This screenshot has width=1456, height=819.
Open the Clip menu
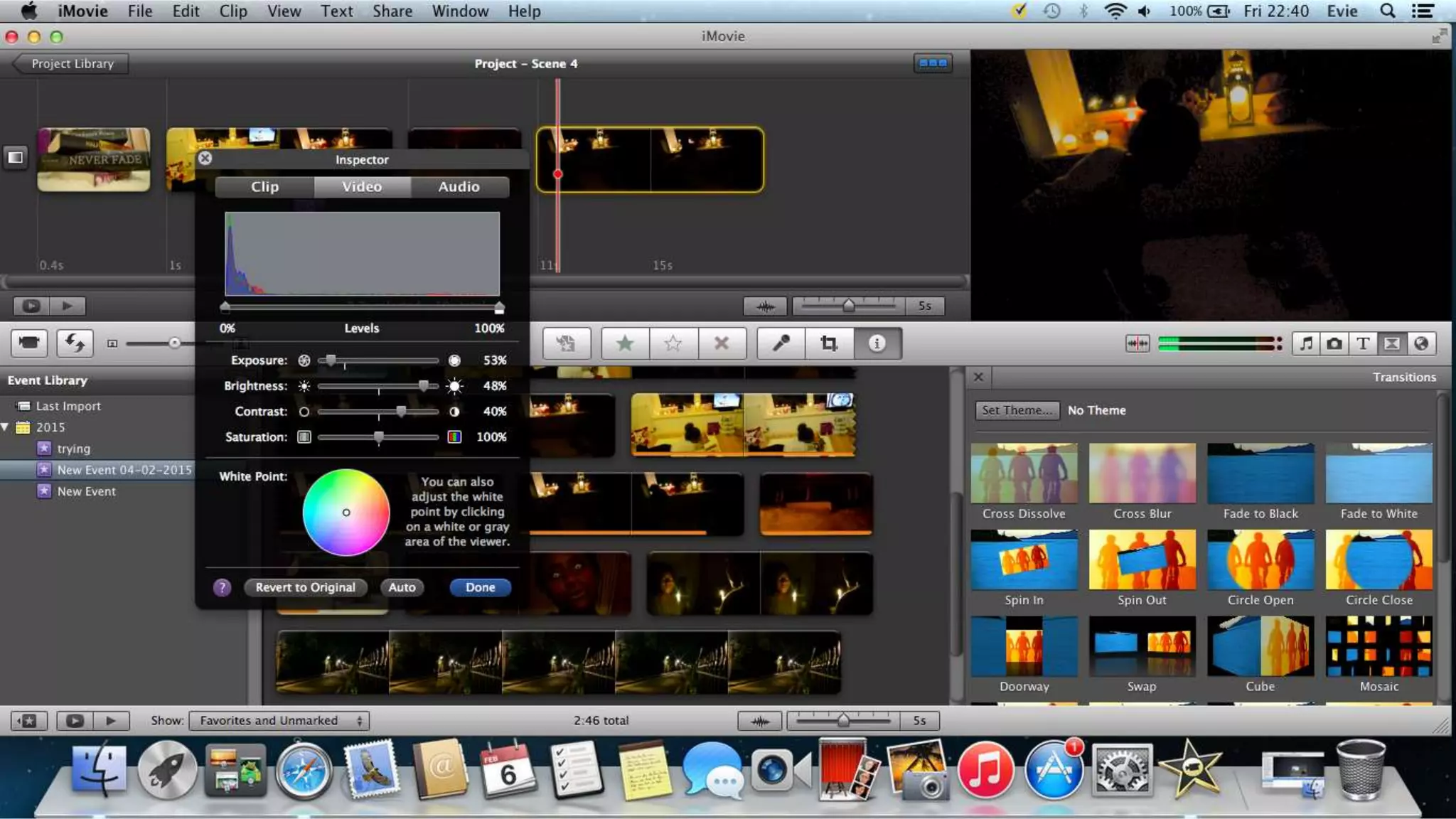233,11
